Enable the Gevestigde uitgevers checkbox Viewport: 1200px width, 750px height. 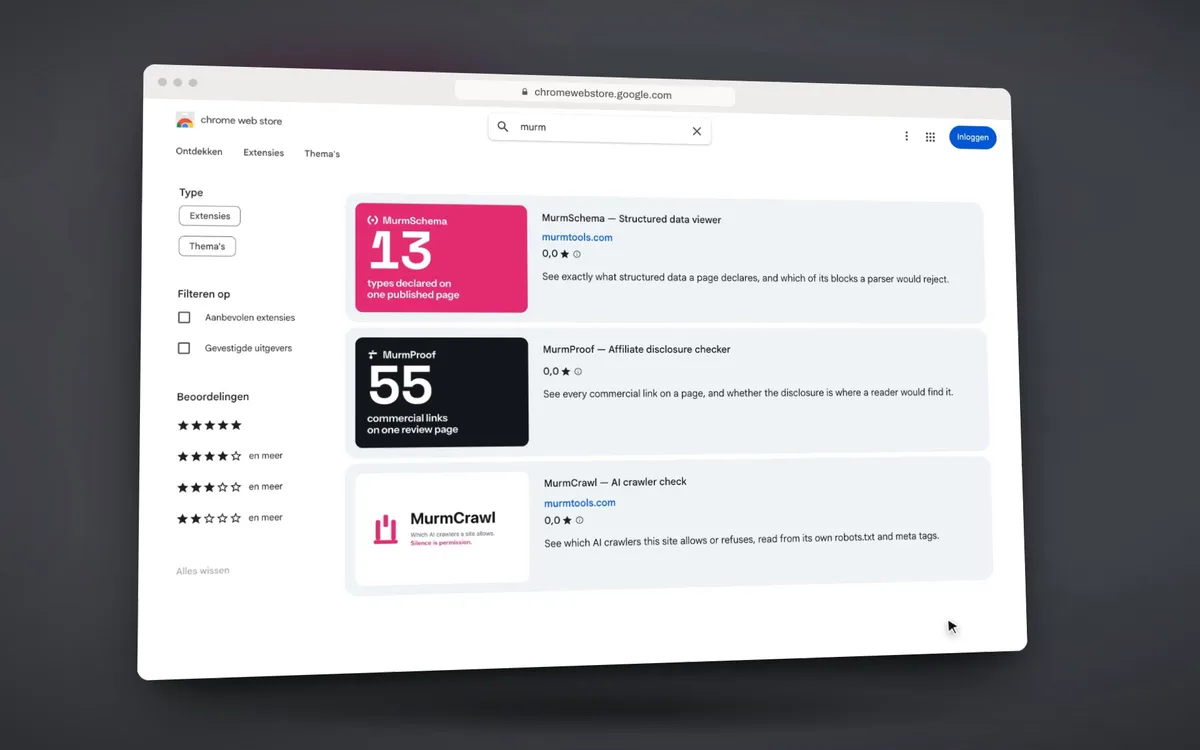coord(184,348)
